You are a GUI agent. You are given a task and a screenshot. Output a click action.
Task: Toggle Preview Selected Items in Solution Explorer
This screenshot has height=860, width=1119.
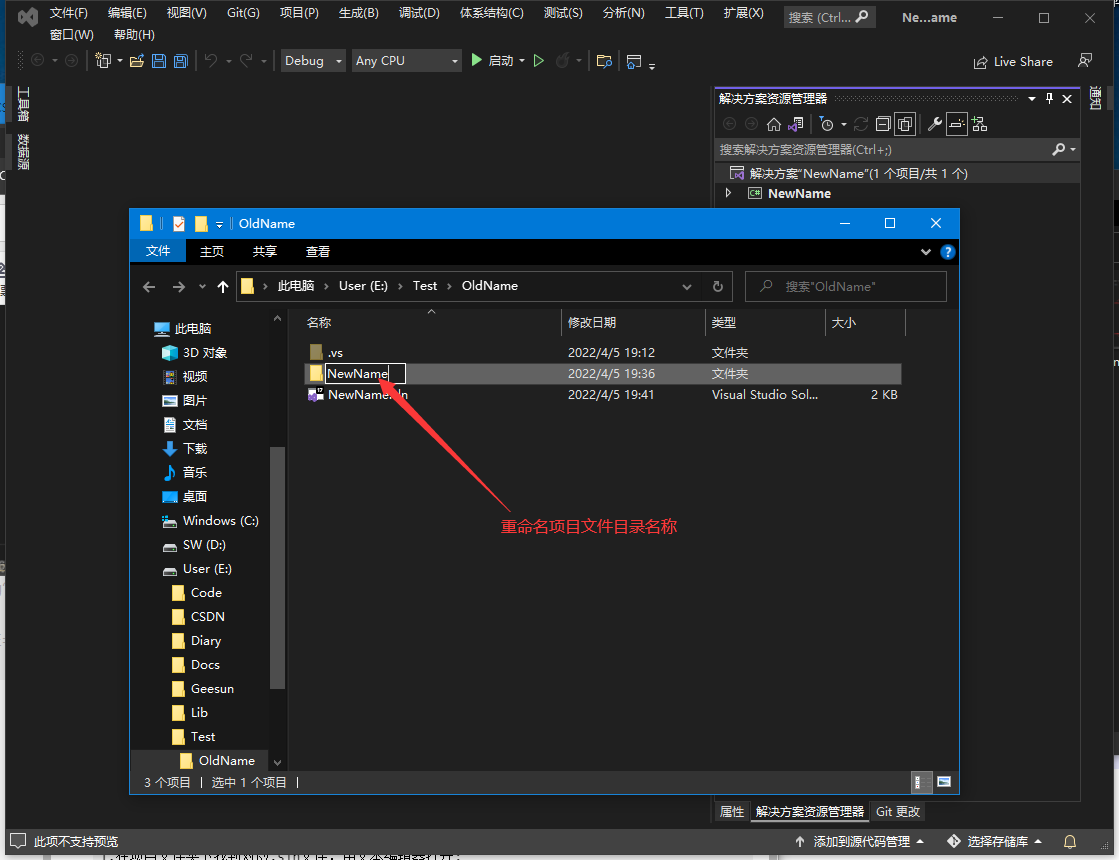956,124
